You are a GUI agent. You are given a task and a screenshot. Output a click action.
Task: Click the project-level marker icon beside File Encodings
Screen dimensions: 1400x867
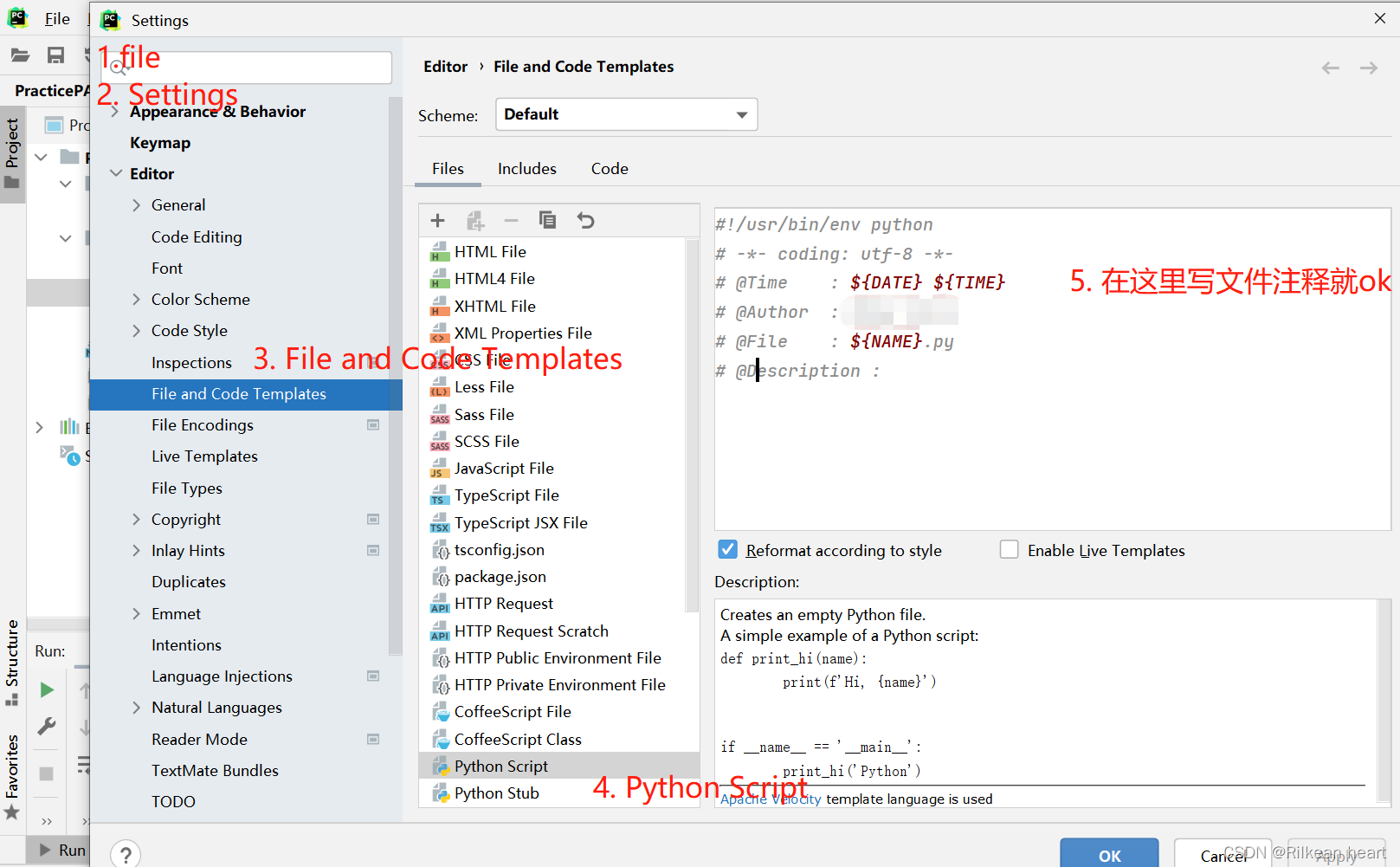(373, 425)
